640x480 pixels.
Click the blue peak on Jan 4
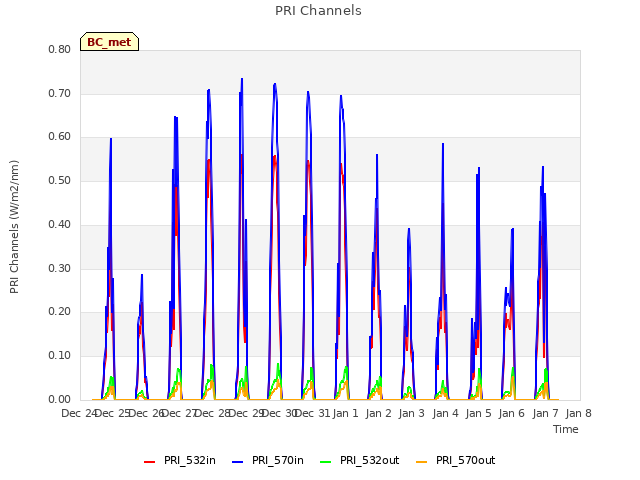coord(443,144)
